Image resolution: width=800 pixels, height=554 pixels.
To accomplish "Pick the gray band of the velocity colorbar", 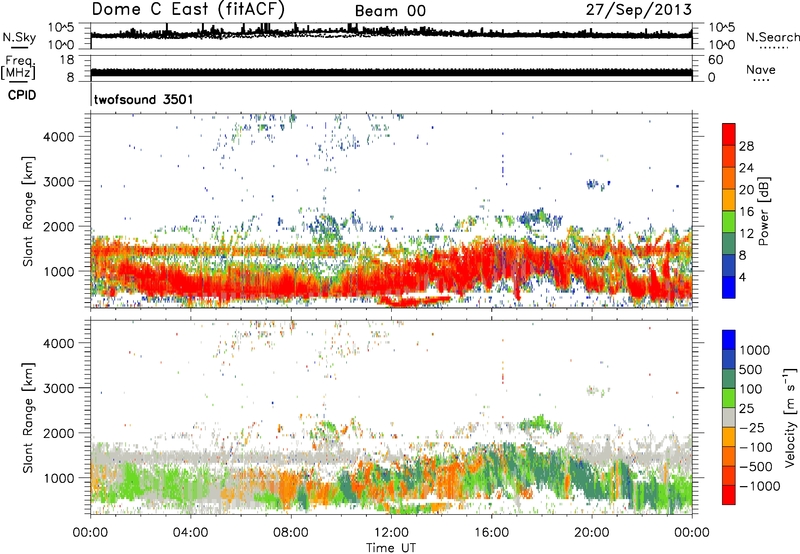I will click(729, 418).
